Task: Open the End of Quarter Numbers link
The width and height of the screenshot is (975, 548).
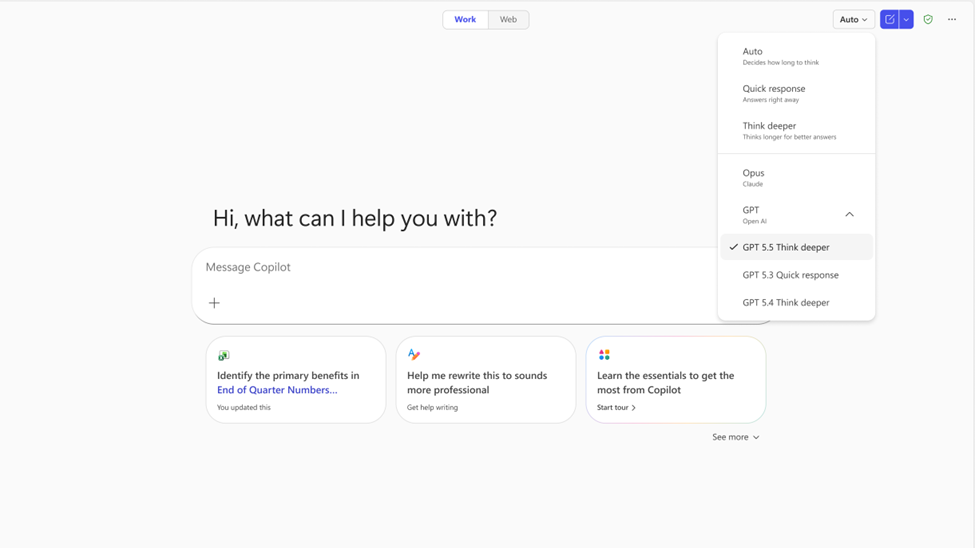Action: [277, 390]
